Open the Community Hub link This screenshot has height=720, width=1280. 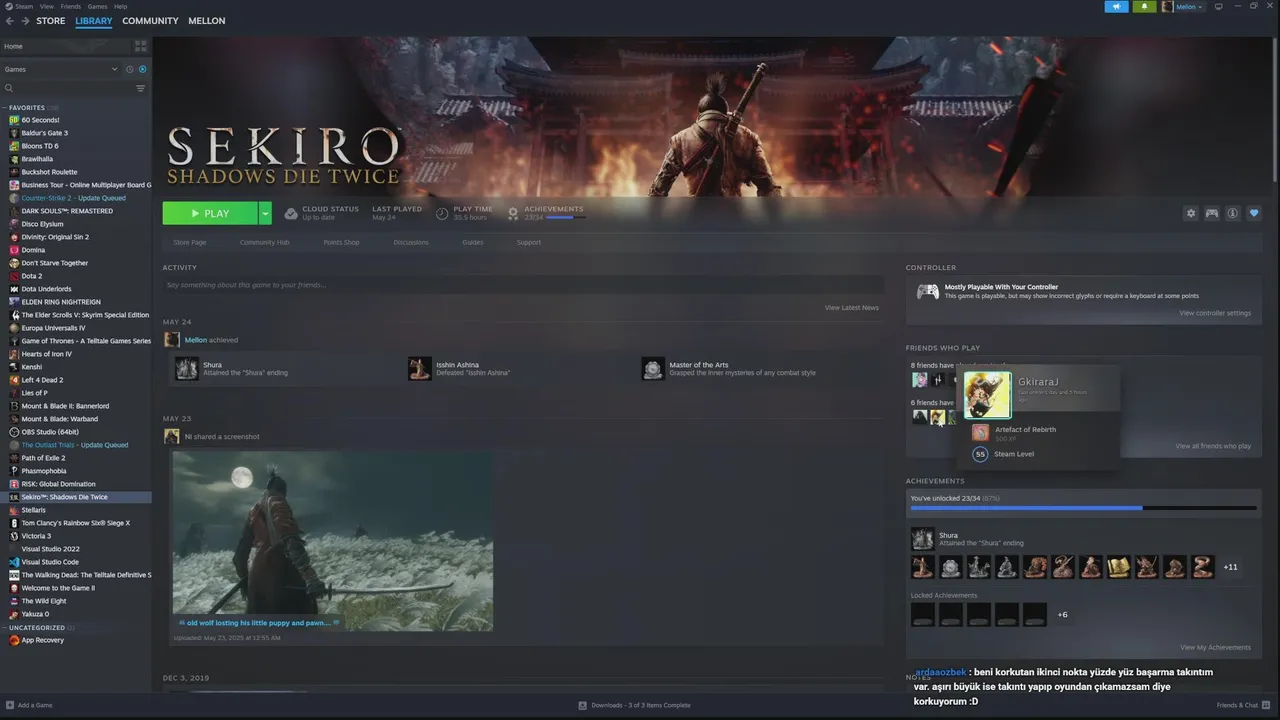(264, 242)
